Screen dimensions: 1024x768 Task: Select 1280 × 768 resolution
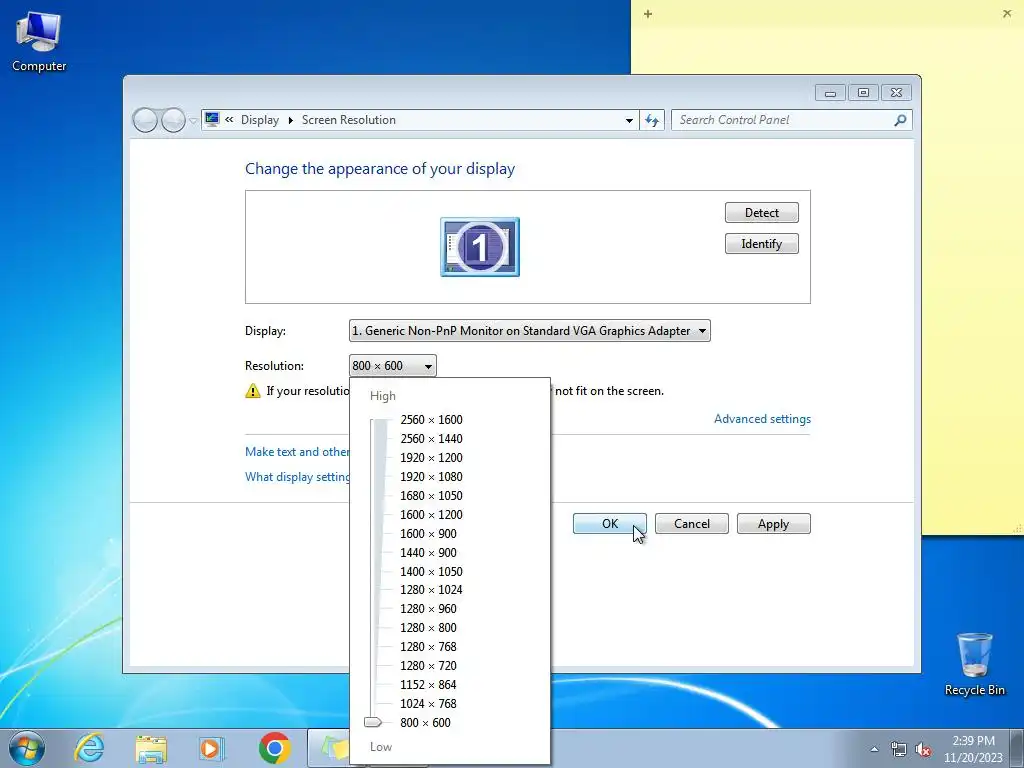pyautogui.click(x=428, y=647)
